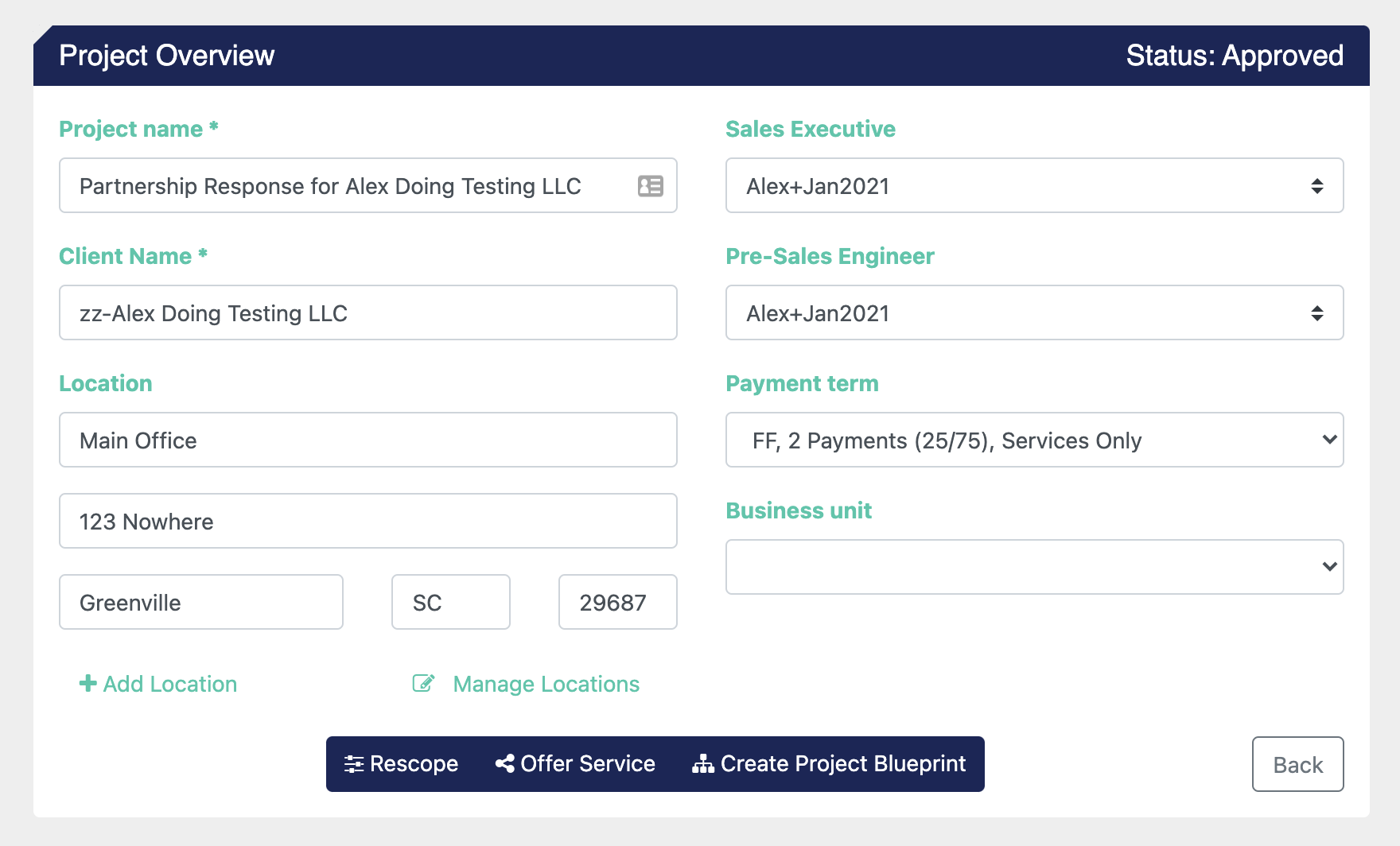The height and width of the screenshot is (846, 1400).
Task: Click Create Project Blueprint button
Action: (829, 764)
